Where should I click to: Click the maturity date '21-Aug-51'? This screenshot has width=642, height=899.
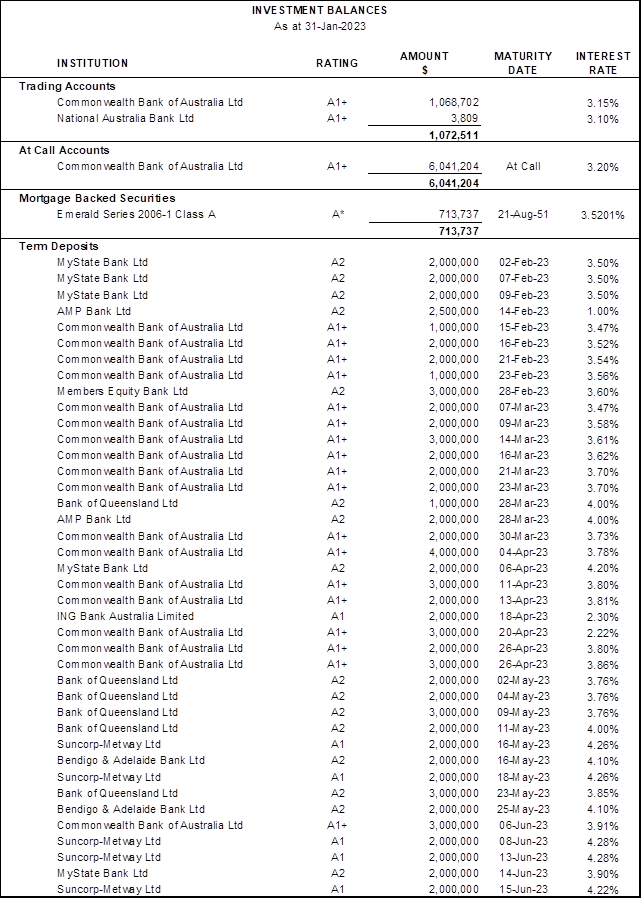(523, 215)
